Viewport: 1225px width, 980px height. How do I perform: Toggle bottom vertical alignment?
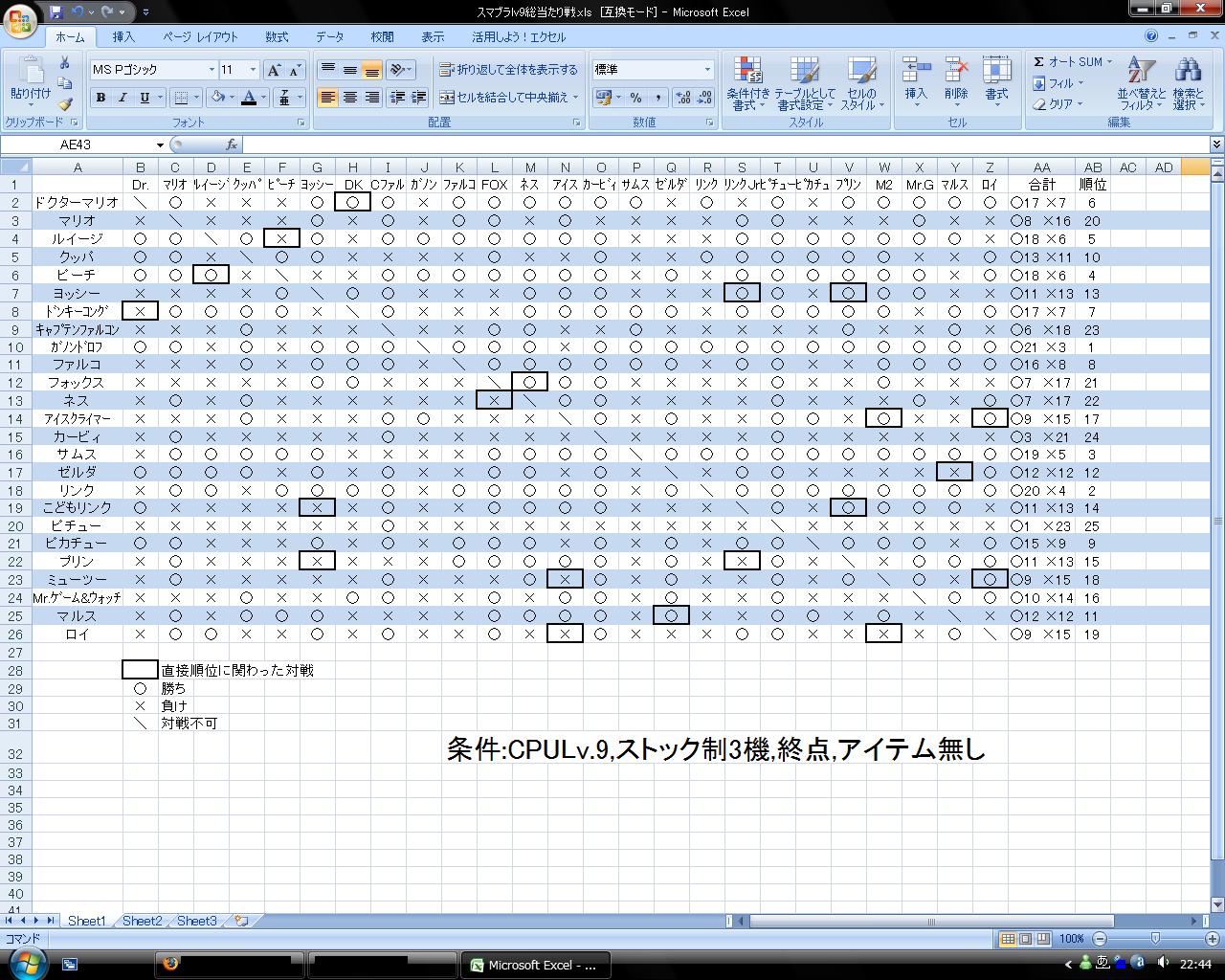[371, 70]
